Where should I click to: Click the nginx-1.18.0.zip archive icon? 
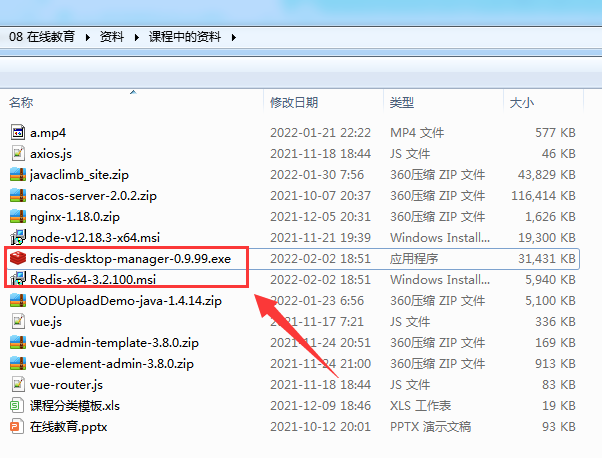click(18, 217)
